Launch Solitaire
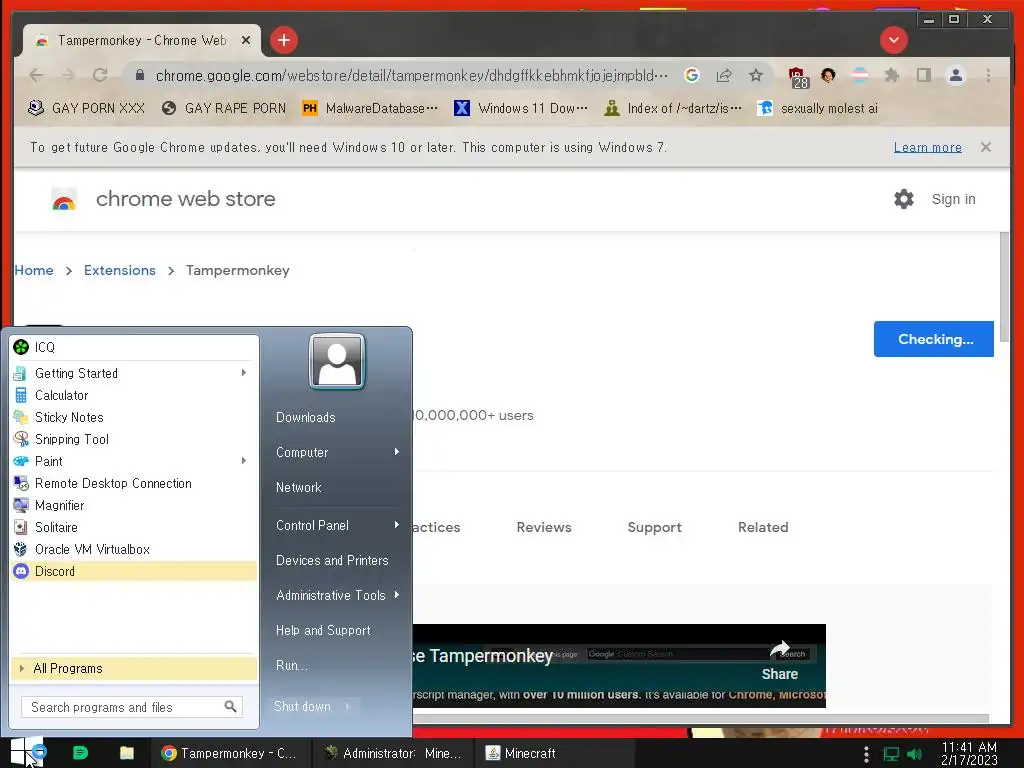The height and width of the screenshot is (768, 1024). point(134,527)
